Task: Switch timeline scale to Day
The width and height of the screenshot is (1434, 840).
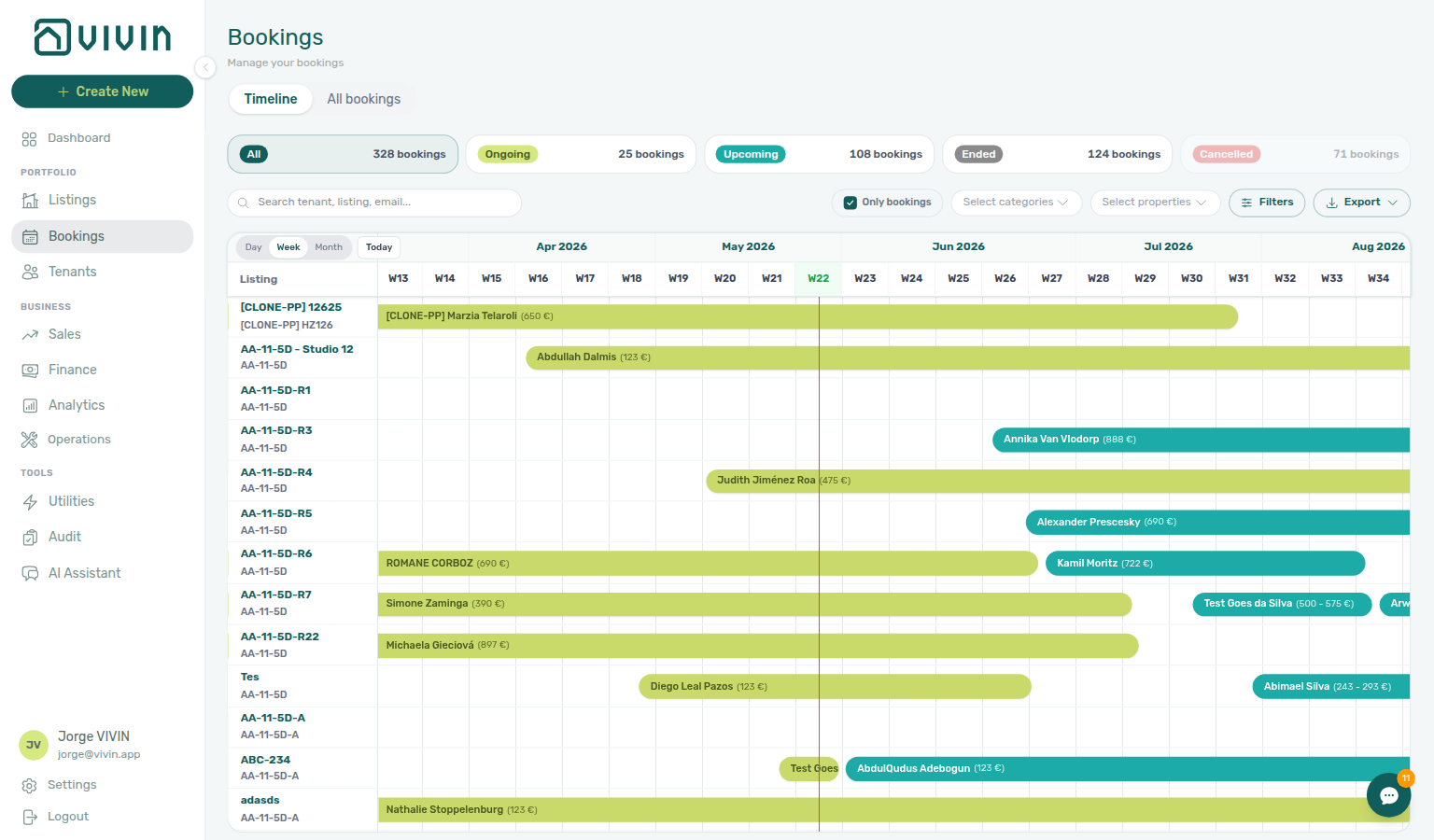Action: [x=253, y=247]
